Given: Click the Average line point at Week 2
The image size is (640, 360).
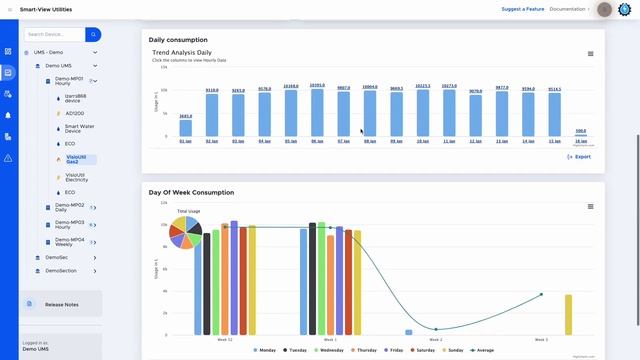Looking at the screenshot, I should point(436,329).
